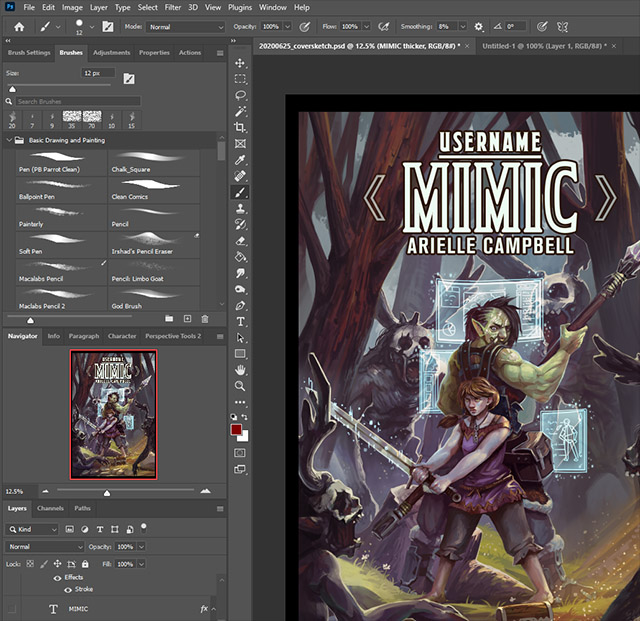Image resolution: width=640 pixels, height=621 pixels.
Task: Open the layer Fill dropdown
Action: coord(141,564)
